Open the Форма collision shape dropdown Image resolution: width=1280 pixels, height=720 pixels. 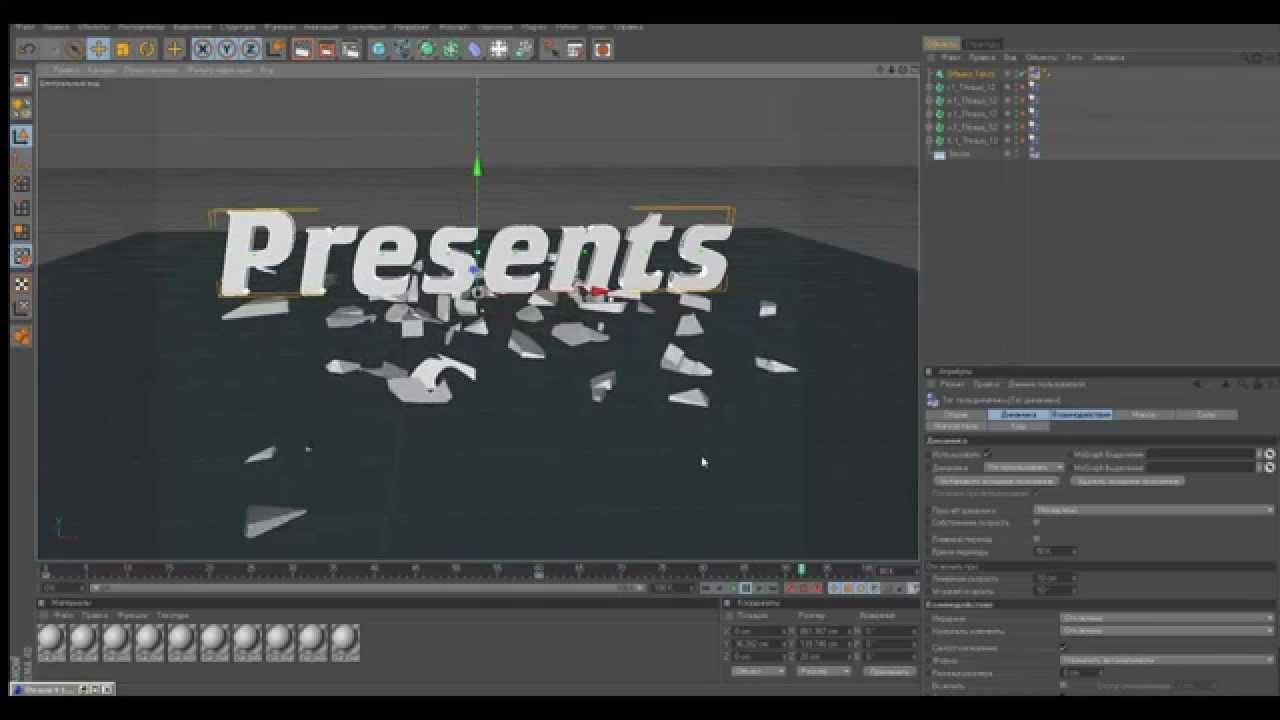(1168, 661)
